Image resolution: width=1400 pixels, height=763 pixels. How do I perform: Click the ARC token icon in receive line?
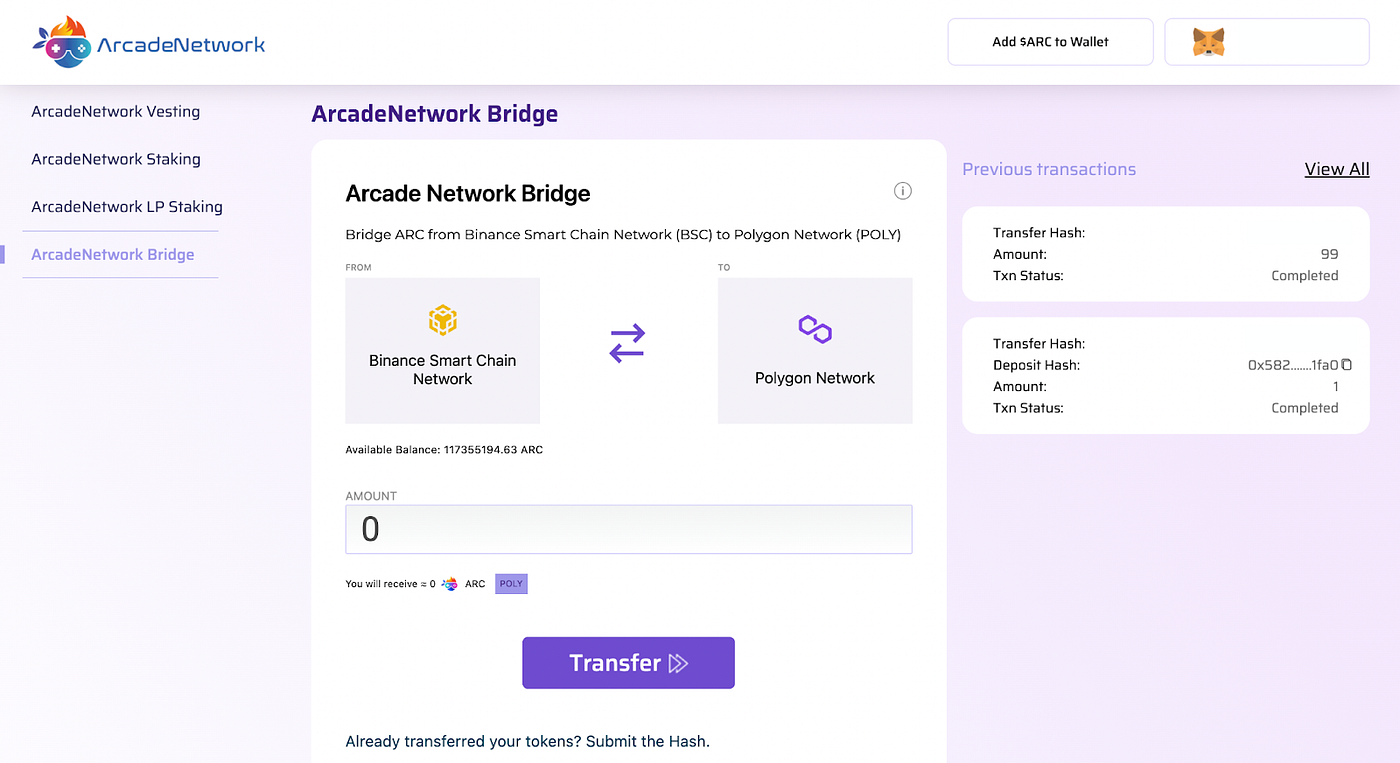click(x=450, y=584)
